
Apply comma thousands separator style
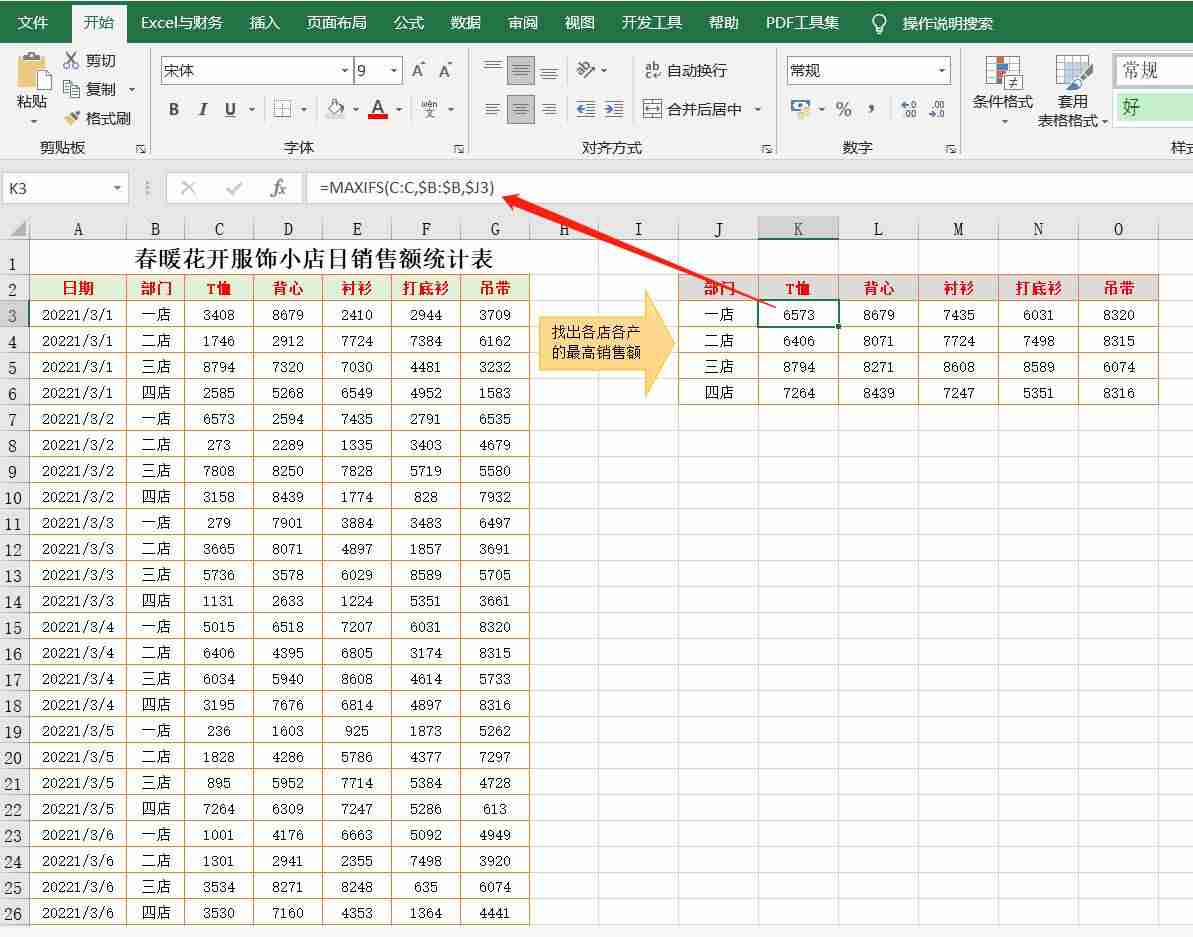[x=871, y=110]
